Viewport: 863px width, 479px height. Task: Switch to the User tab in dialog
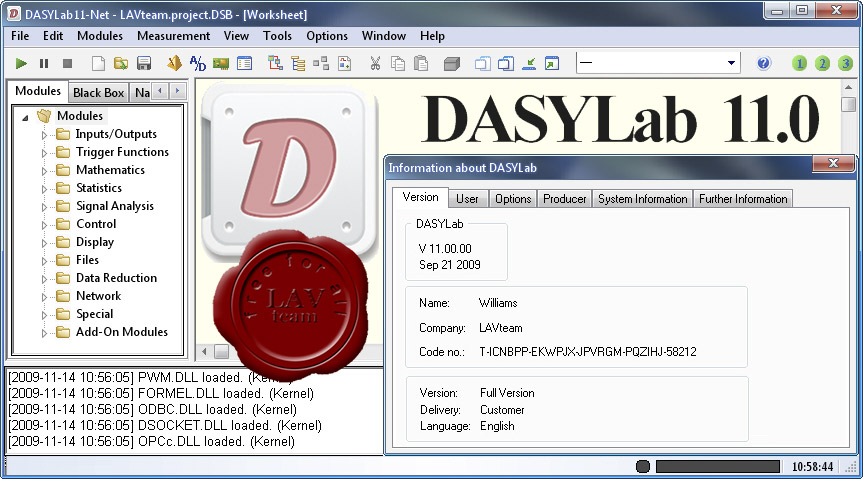point(467,199)
